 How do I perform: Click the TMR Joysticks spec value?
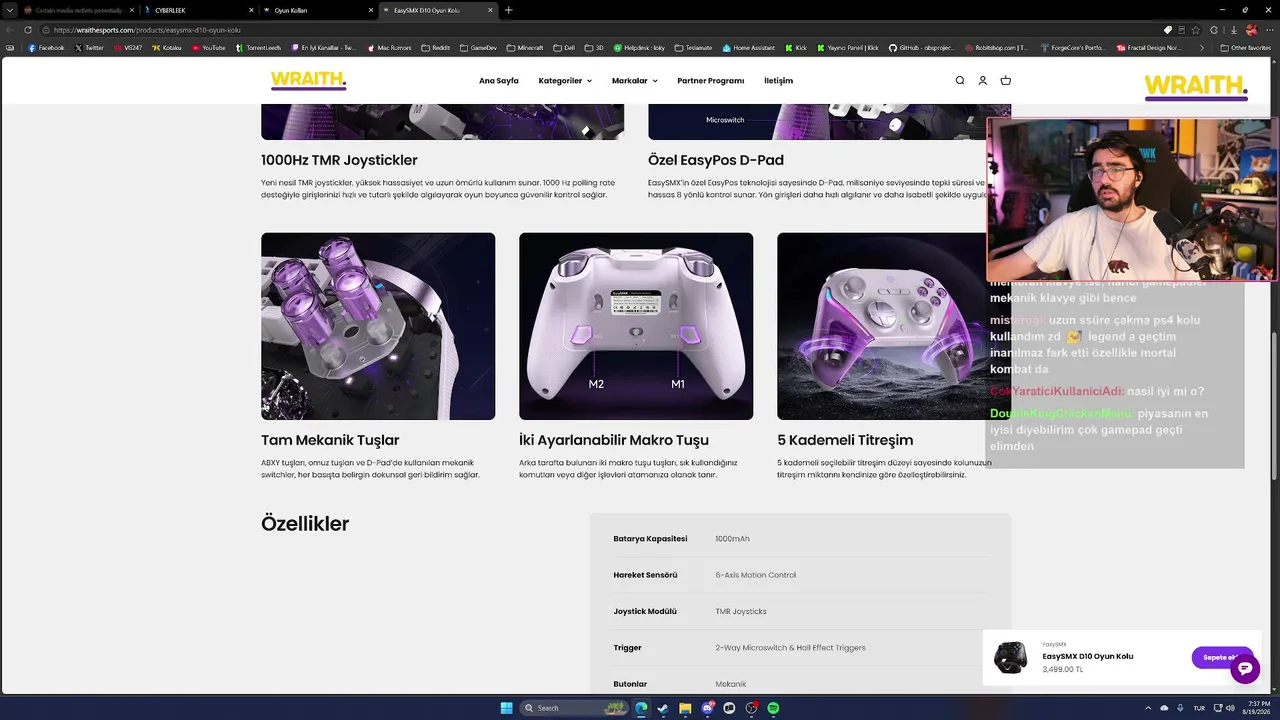coord(741,611)
